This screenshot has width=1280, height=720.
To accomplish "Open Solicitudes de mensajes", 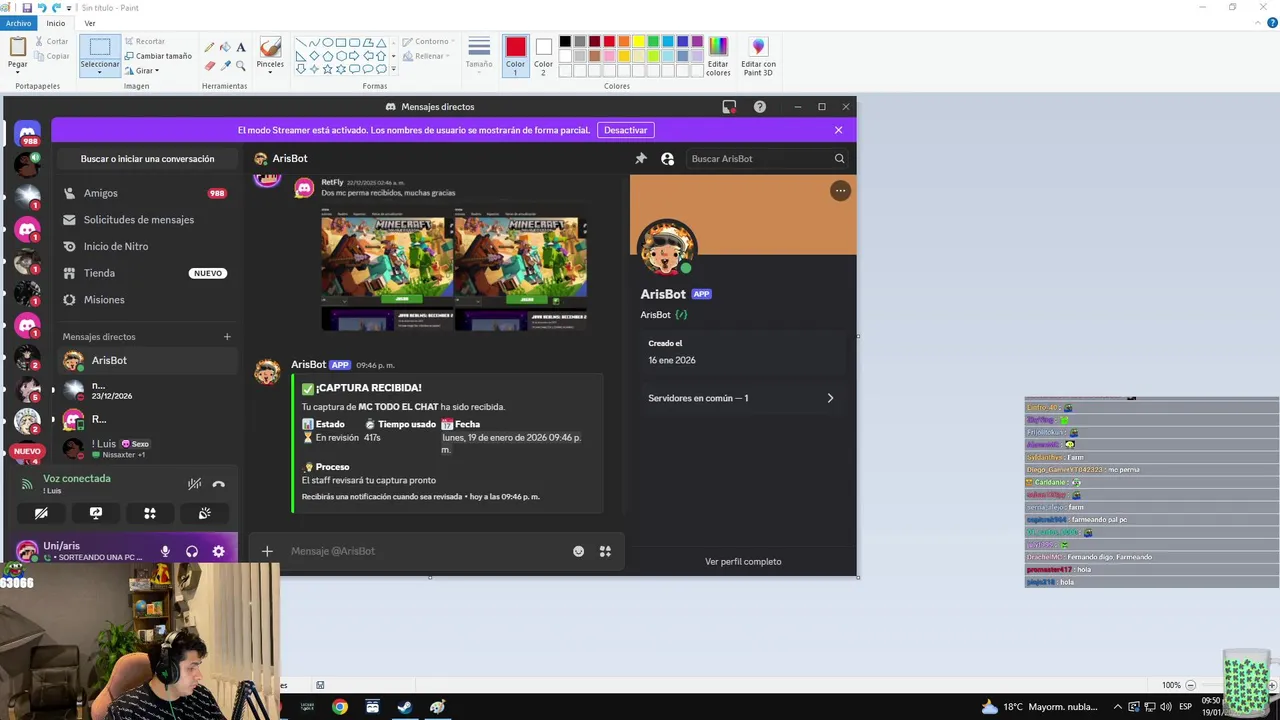I will (146, 220).
